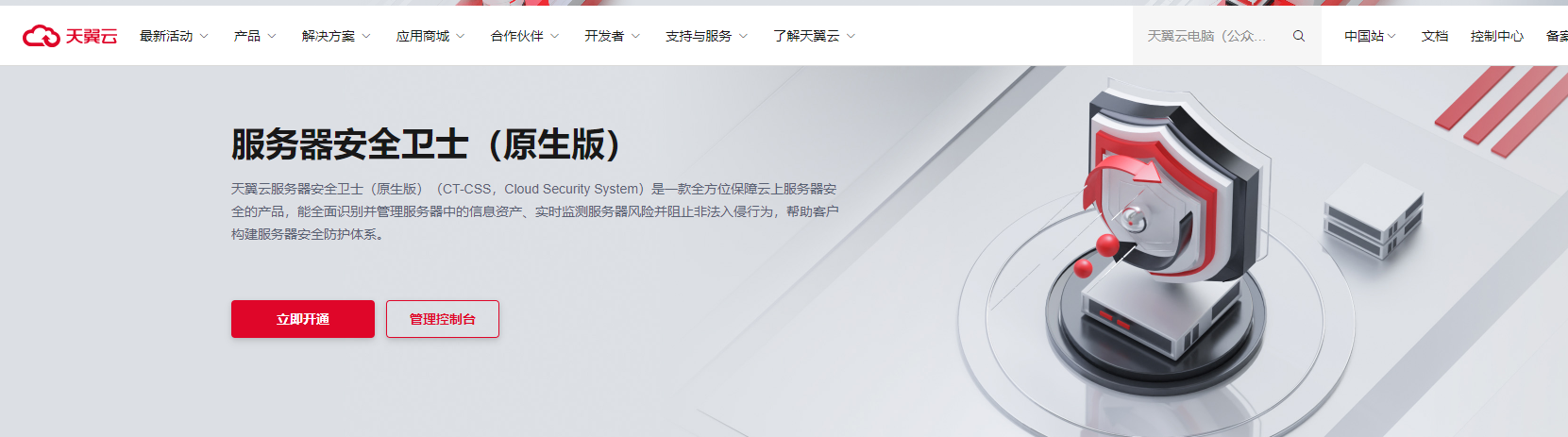Click the search magnifier icon
Viewport: 1568px width, 437px height.
pos(1299,36)
